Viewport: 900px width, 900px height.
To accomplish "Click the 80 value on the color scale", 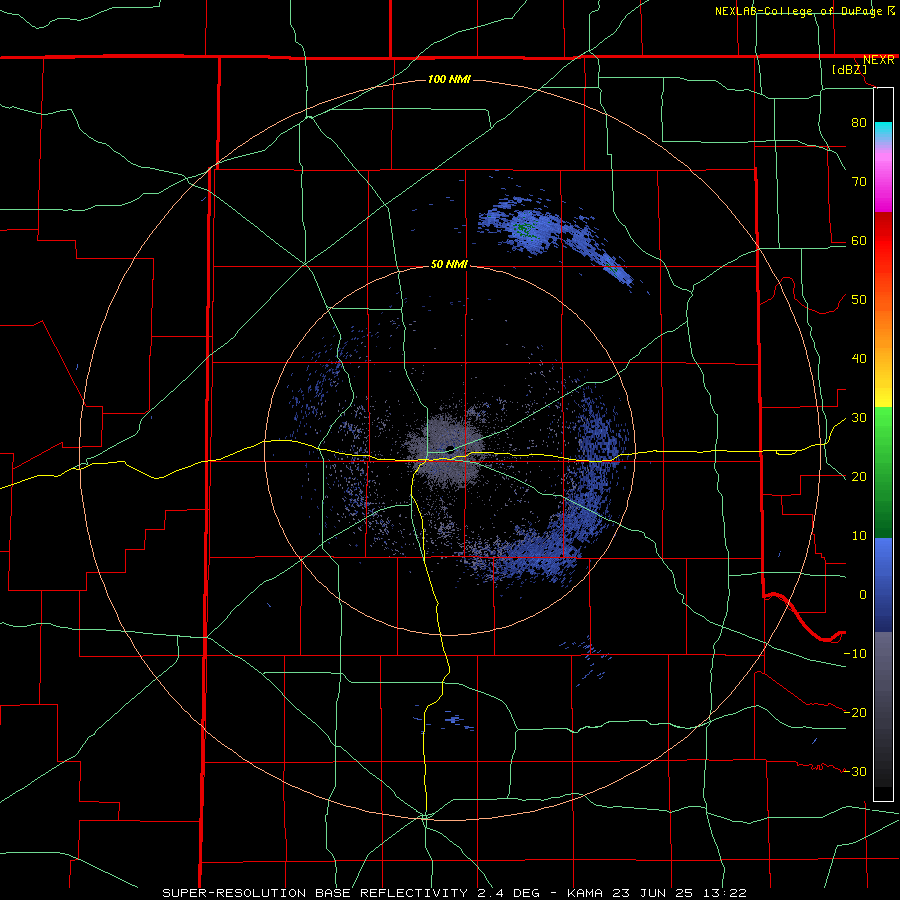I will click(859, 123).
